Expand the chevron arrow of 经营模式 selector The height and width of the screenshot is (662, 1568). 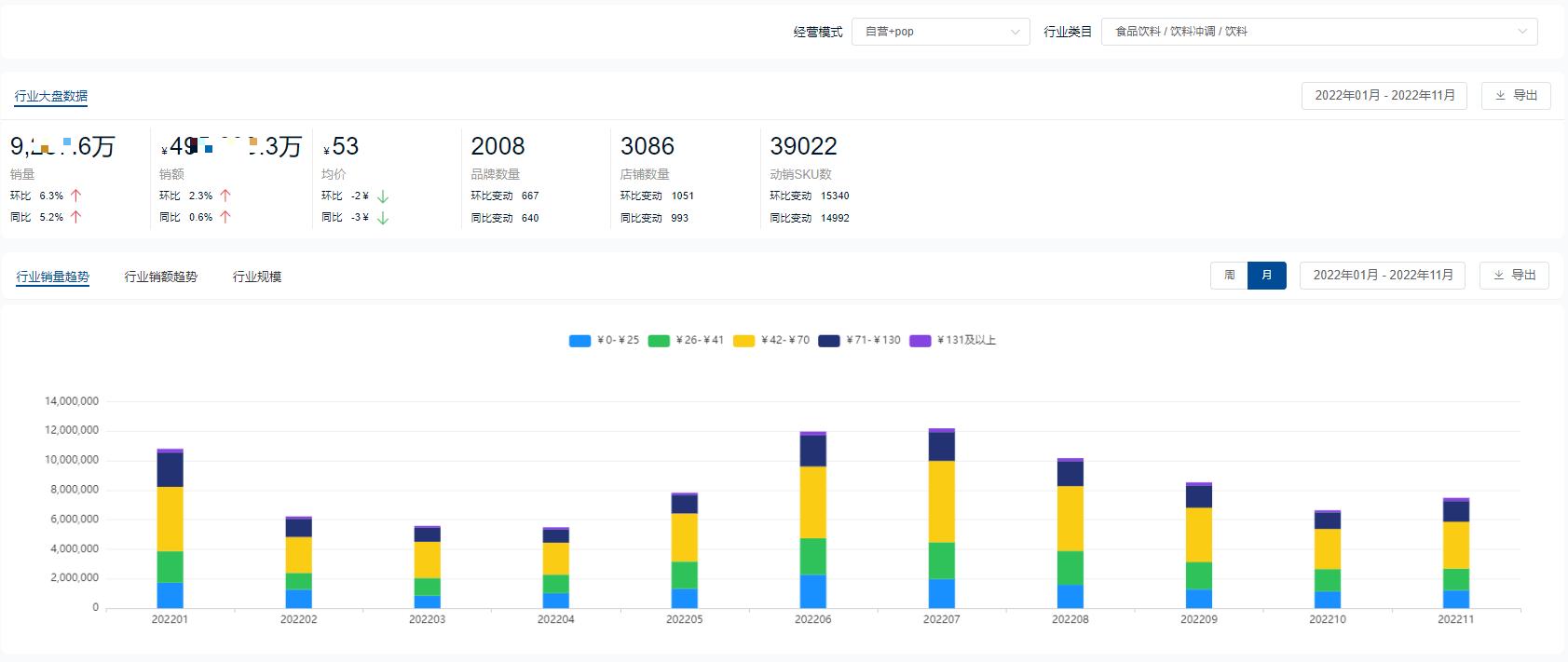(1015, 32)
